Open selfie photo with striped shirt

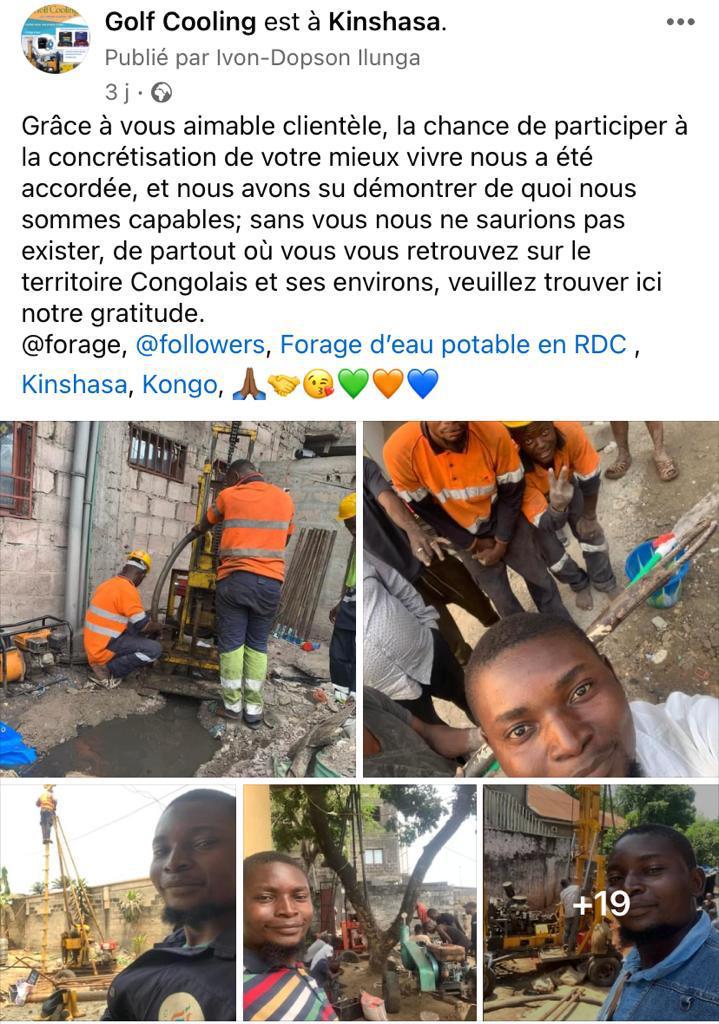360,903
